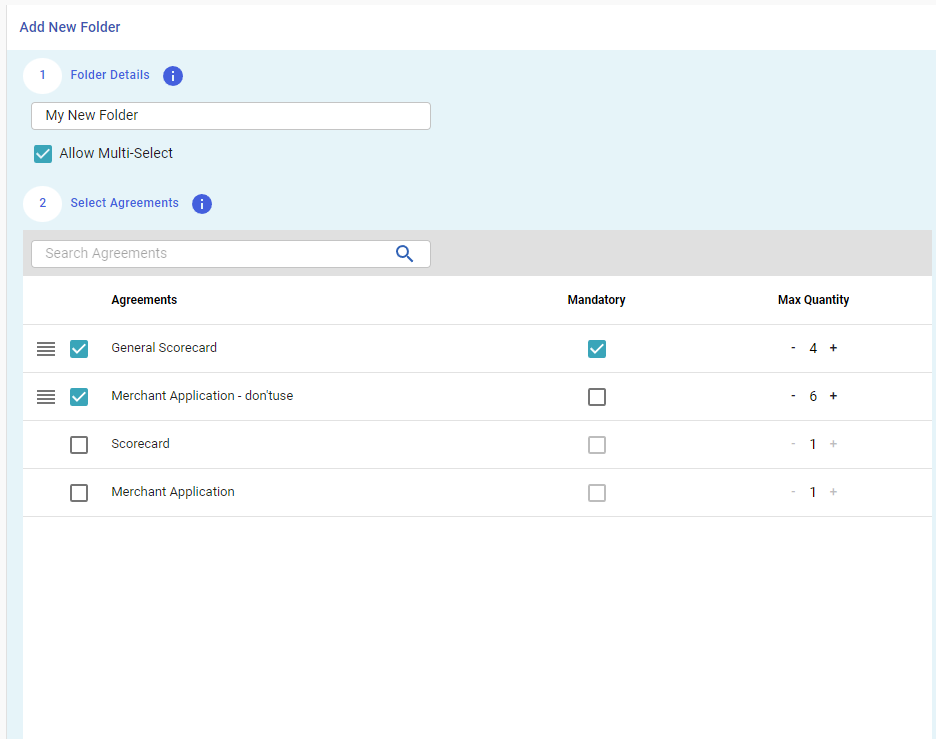Click the Merchant Application - don'tuse name
The image size is (936, 739).
(202, 396)
